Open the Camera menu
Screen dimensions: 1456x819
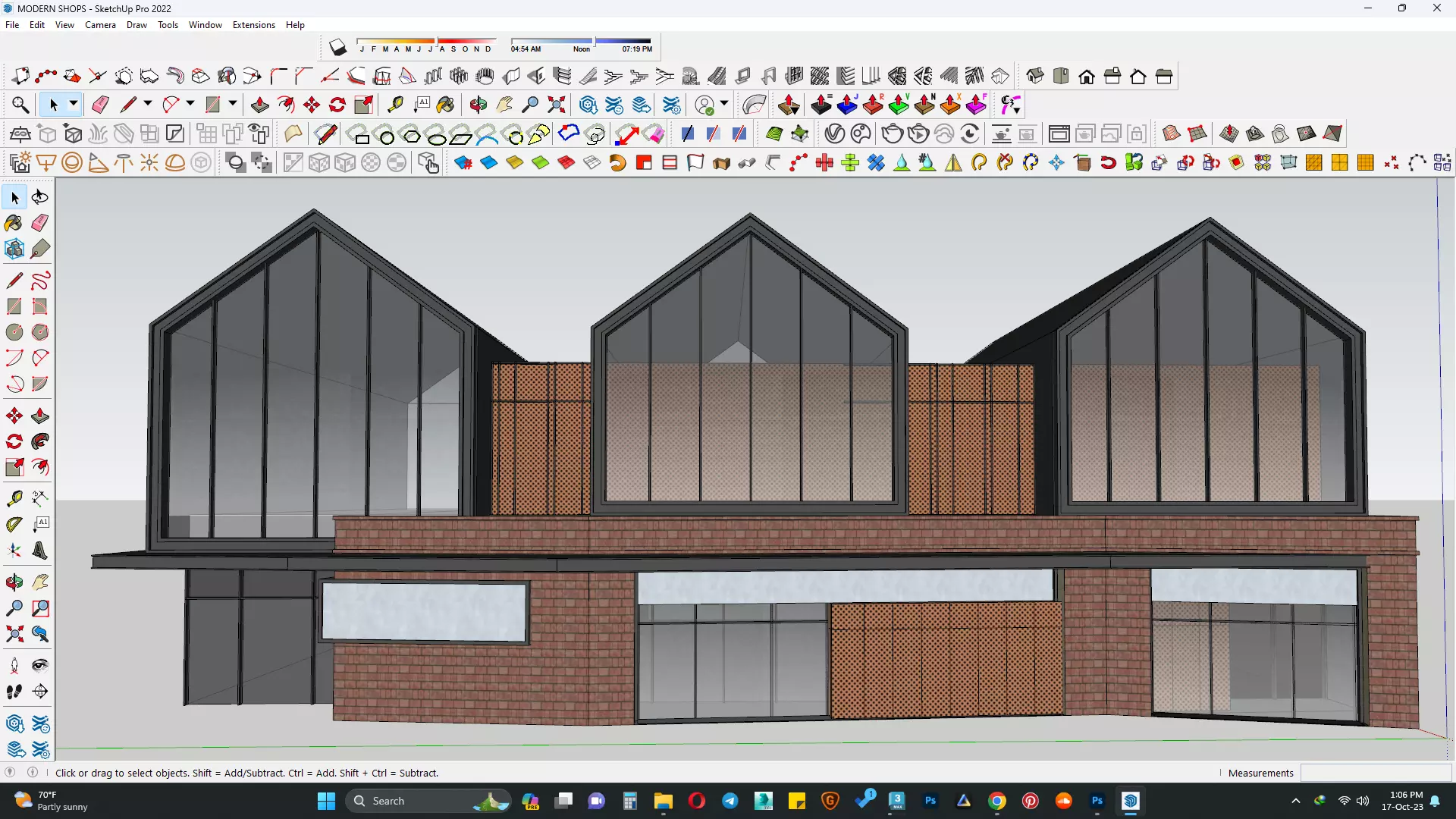[x=100, y=25]
